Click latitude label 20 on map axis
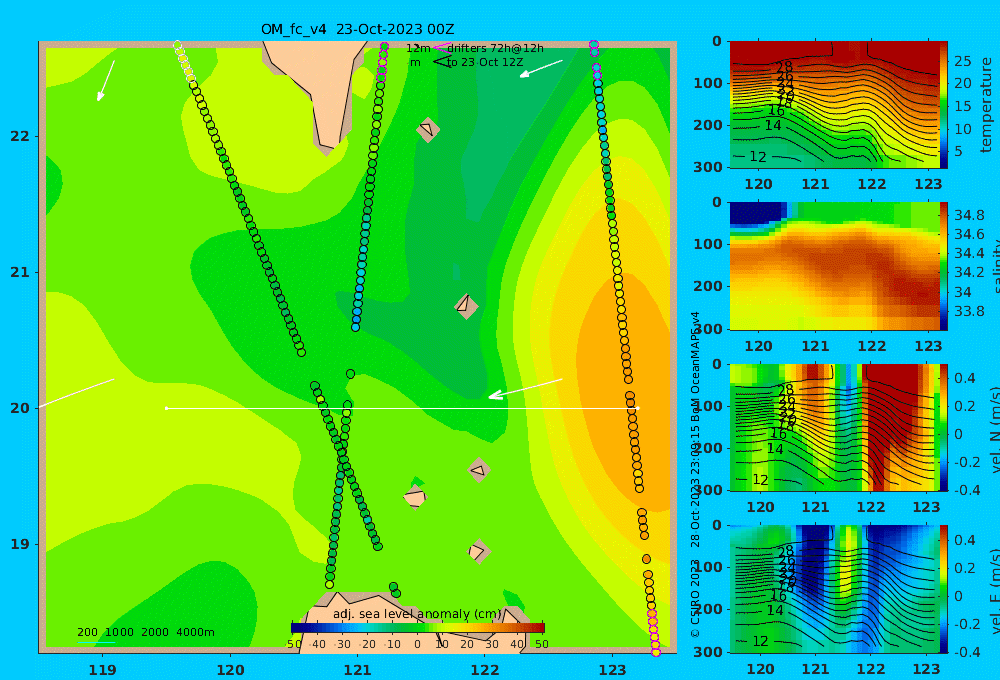Viewport: 1000px width, 680px height. [x=20, y=408]
